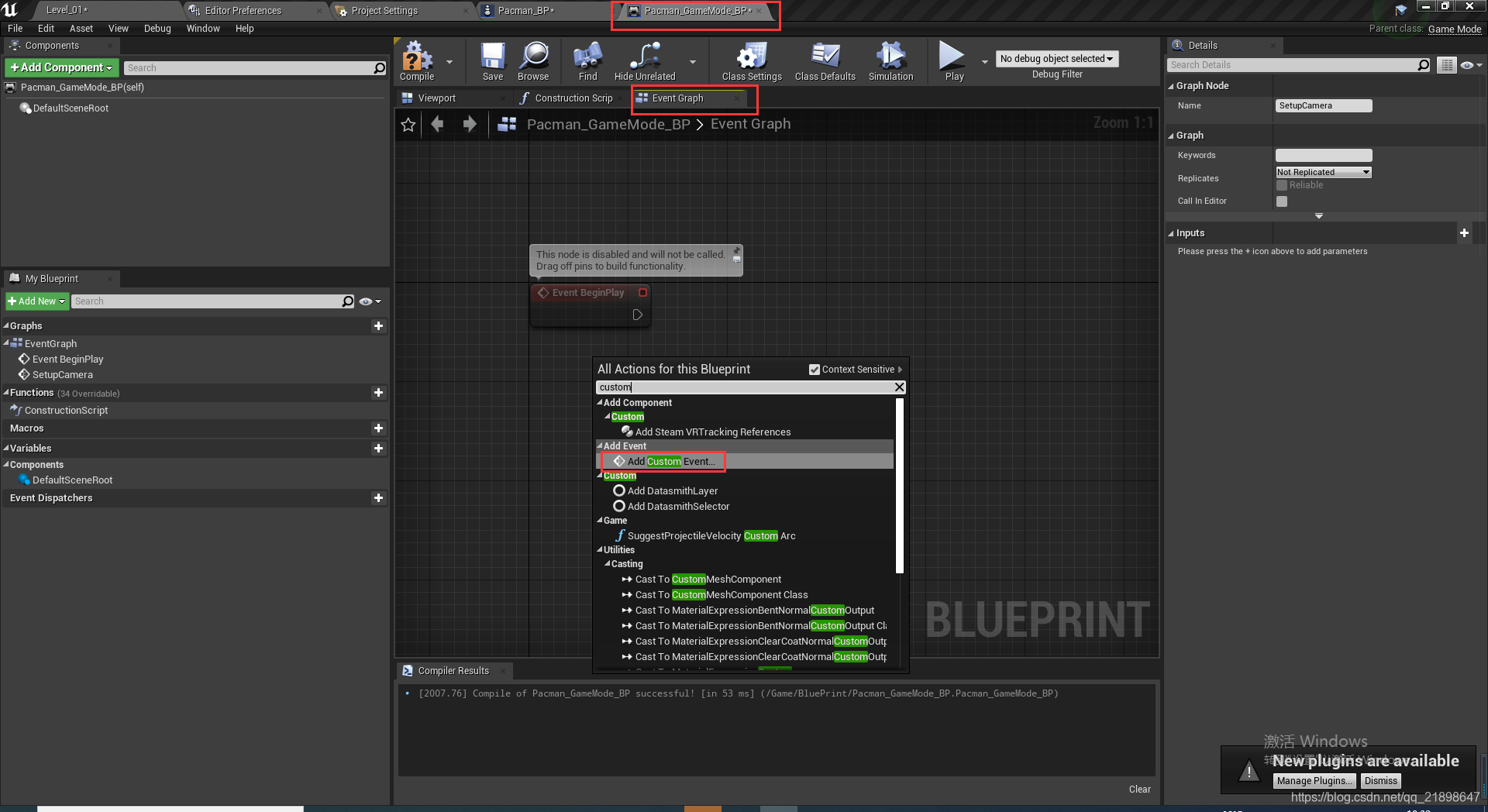Image resolution: width=1488 pixels, height=812 pixels.
Task: Click the Add Component button
Action: [62, 67]
